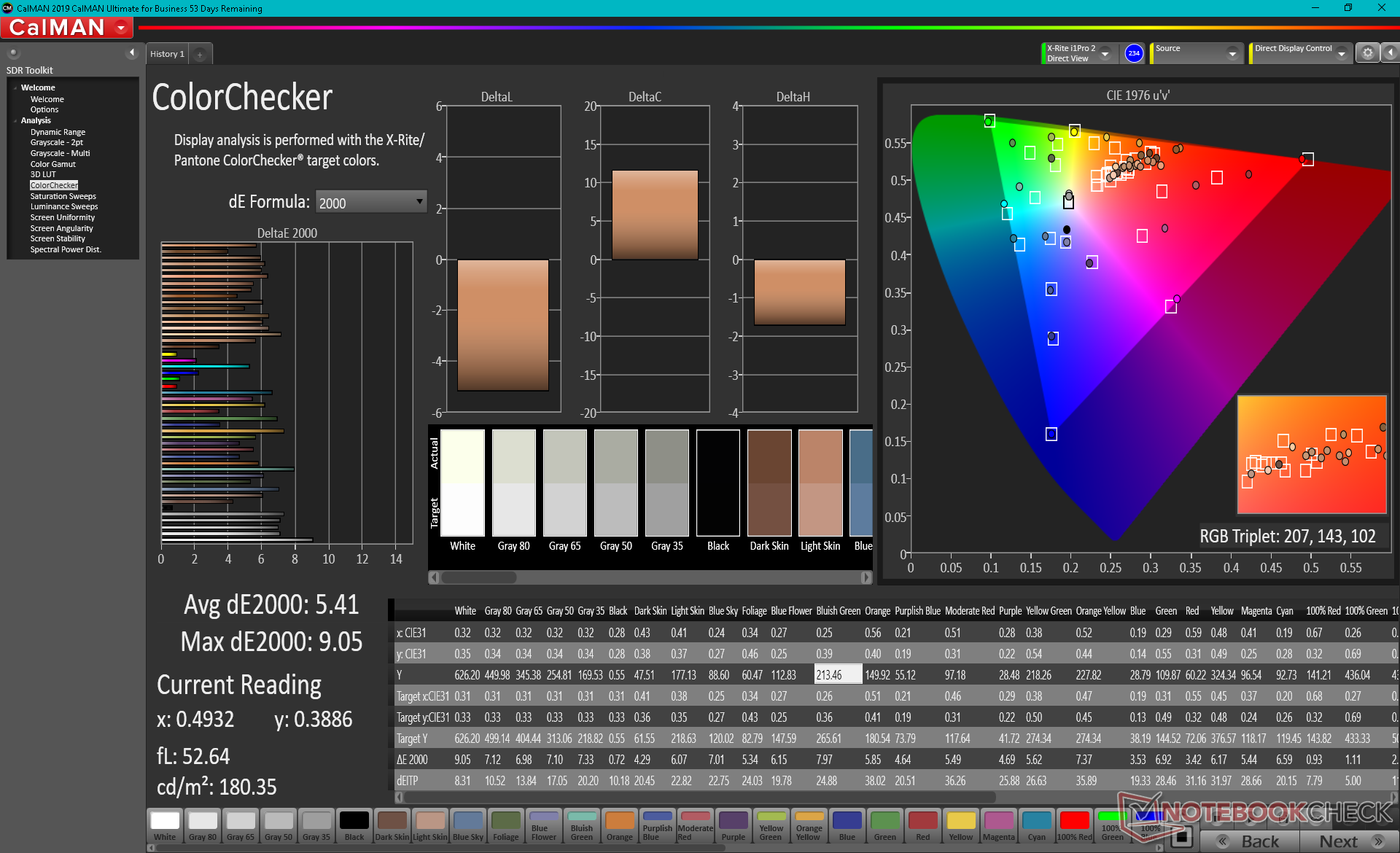The height and width of the screenshot is (853, 1400).
Task: Collapse the SDR Toolkit sidebar arrow
Action: (131, 52)
